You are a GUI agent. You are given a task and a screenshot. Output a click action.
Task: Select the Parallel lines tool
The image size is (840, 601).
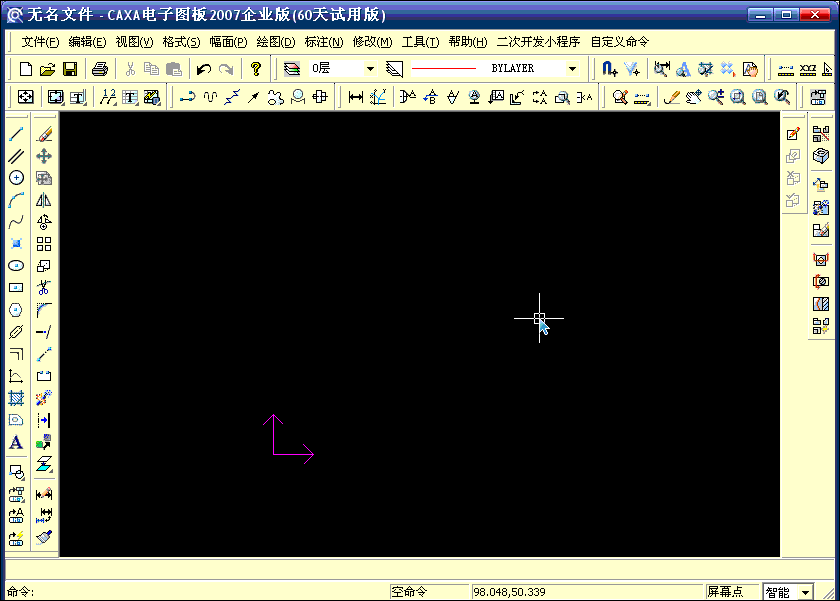tap(16, 156)
